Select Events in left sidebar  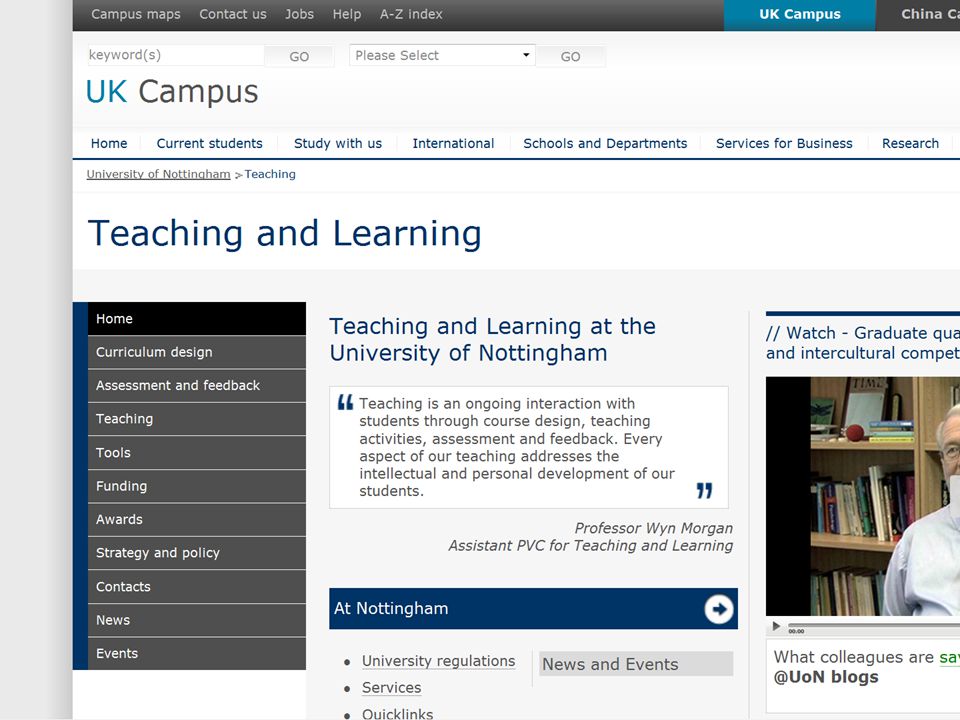coord(197,653)
